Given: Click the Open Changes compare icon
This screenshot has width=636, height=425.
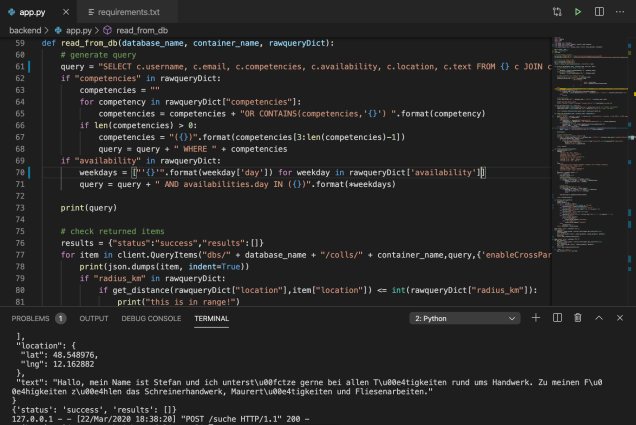Looking at the screenshot, I should tap(557, 12).
